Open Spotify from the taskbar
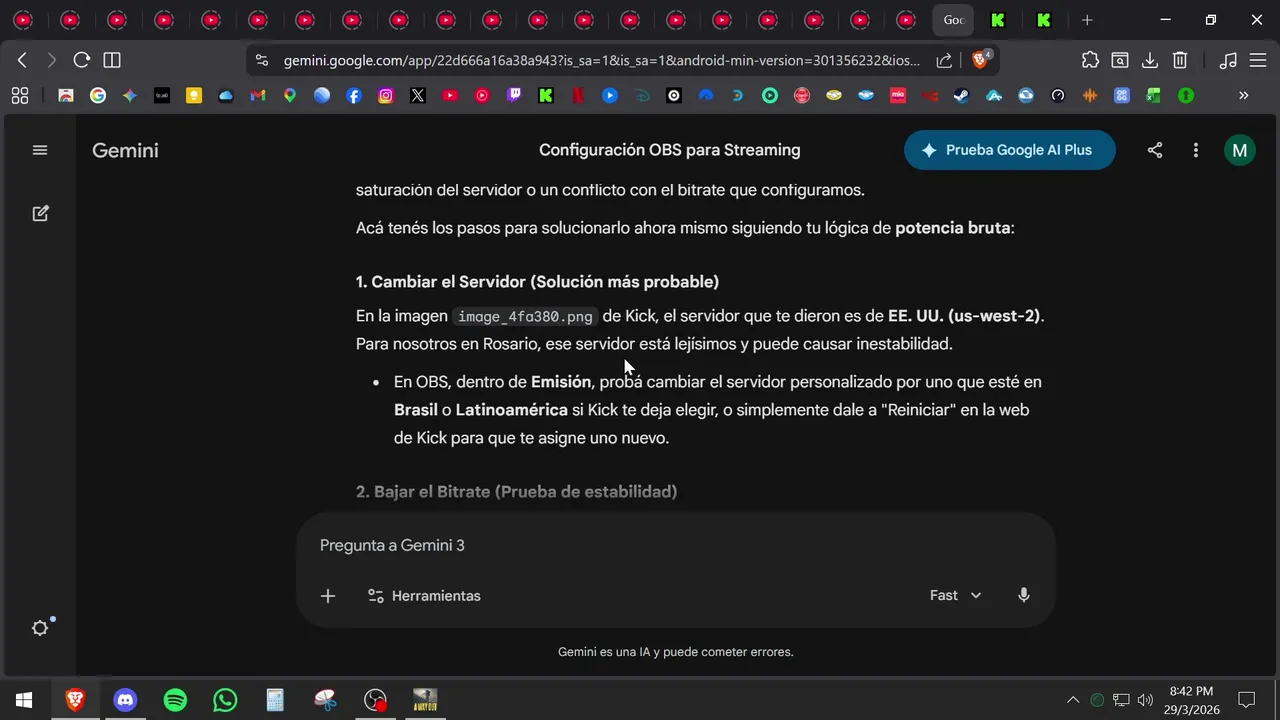The width and height of the screenshot is (1280, 720). (x=175, y=700)
